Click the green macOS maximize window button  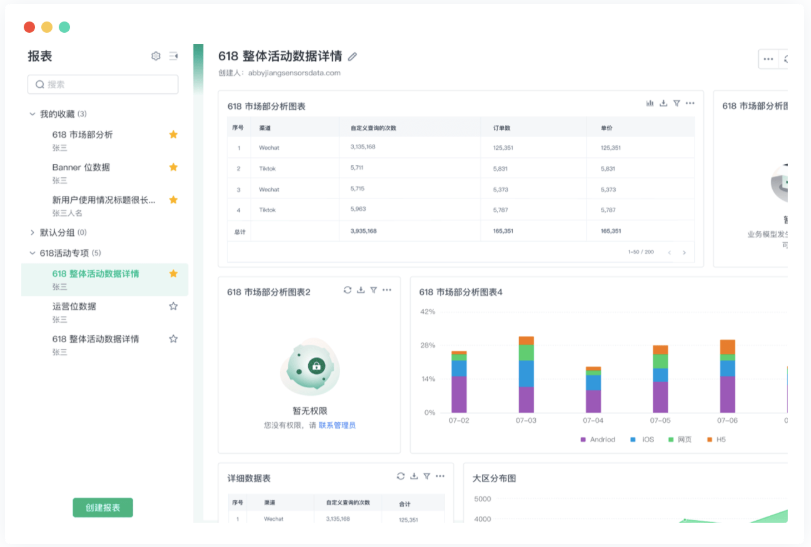(x=64, y=27)
